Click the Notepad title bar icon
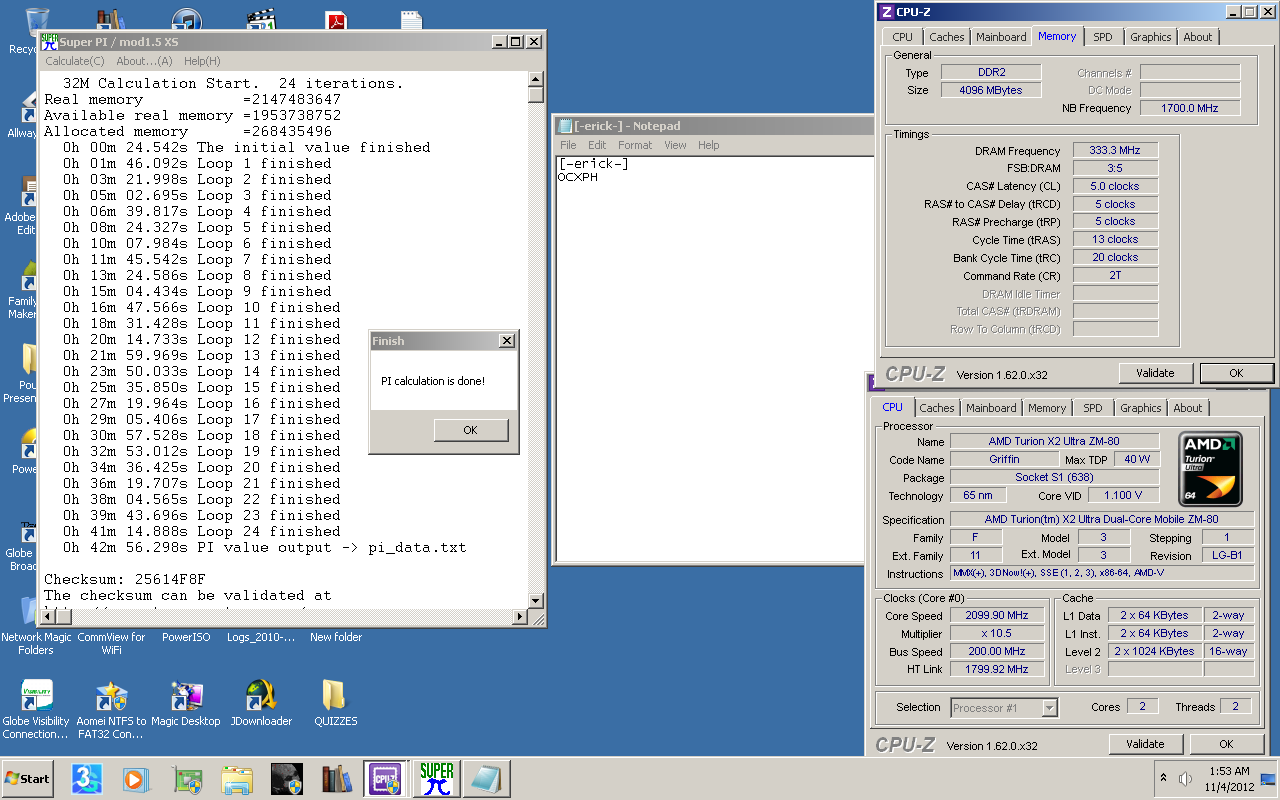Screen dimensions: 1280x800 click(x=565, y=126)
